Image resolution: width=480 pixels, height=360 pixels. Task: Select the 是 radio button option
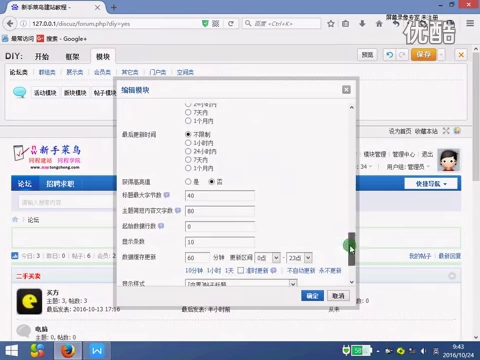click(x=188, y=182)
